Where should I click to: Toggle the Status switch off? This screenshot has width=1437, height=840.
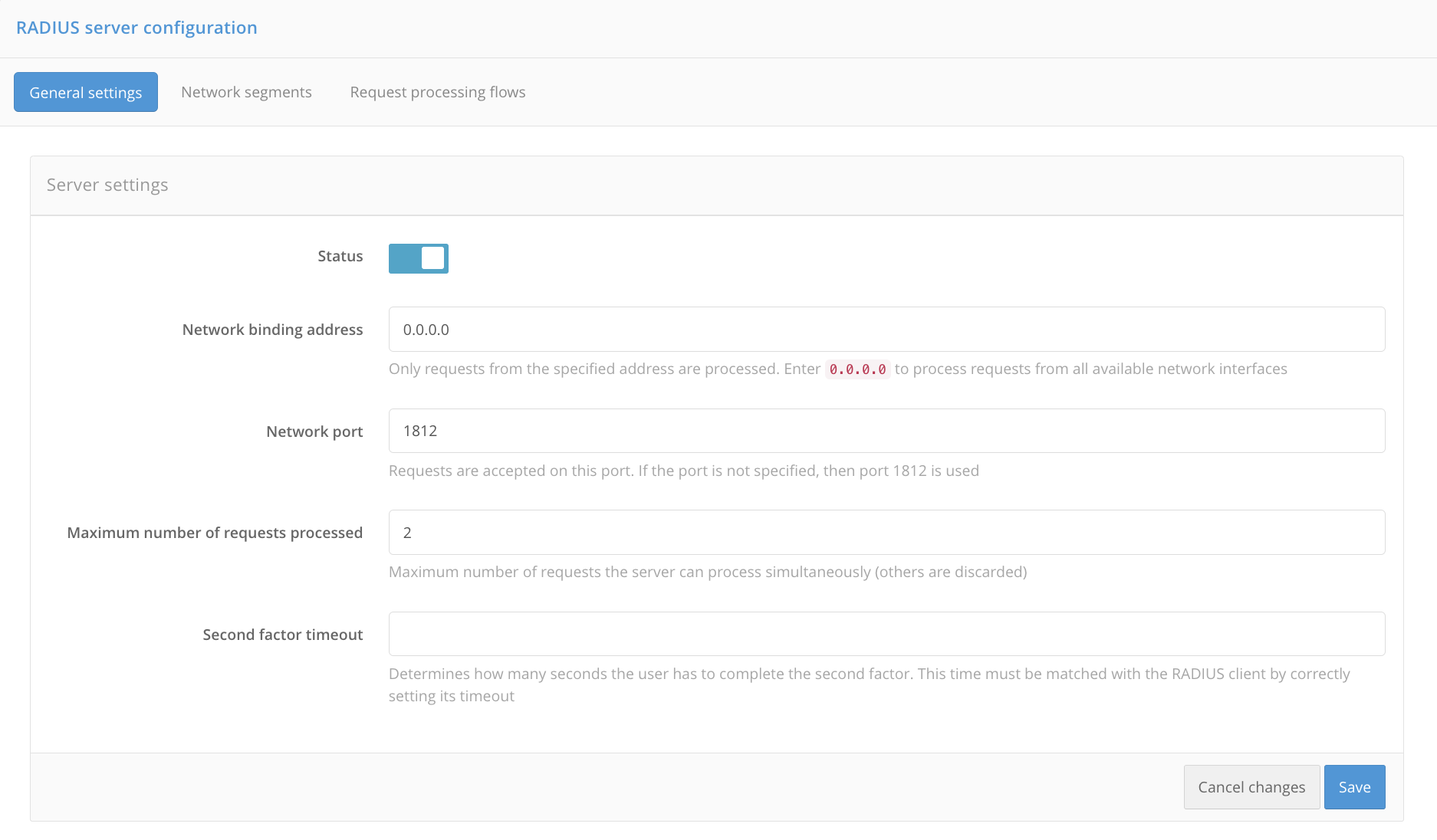click(419, 258)
